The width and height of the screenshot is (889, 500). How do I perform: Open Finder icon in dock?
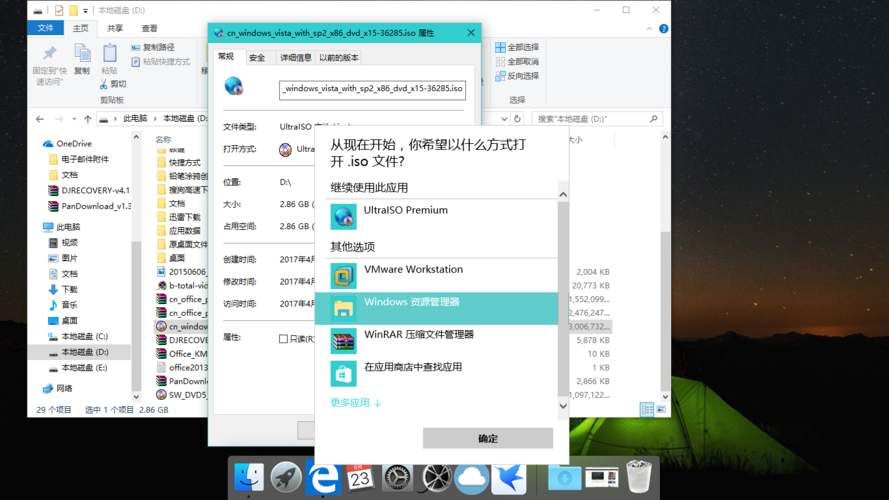249,477
